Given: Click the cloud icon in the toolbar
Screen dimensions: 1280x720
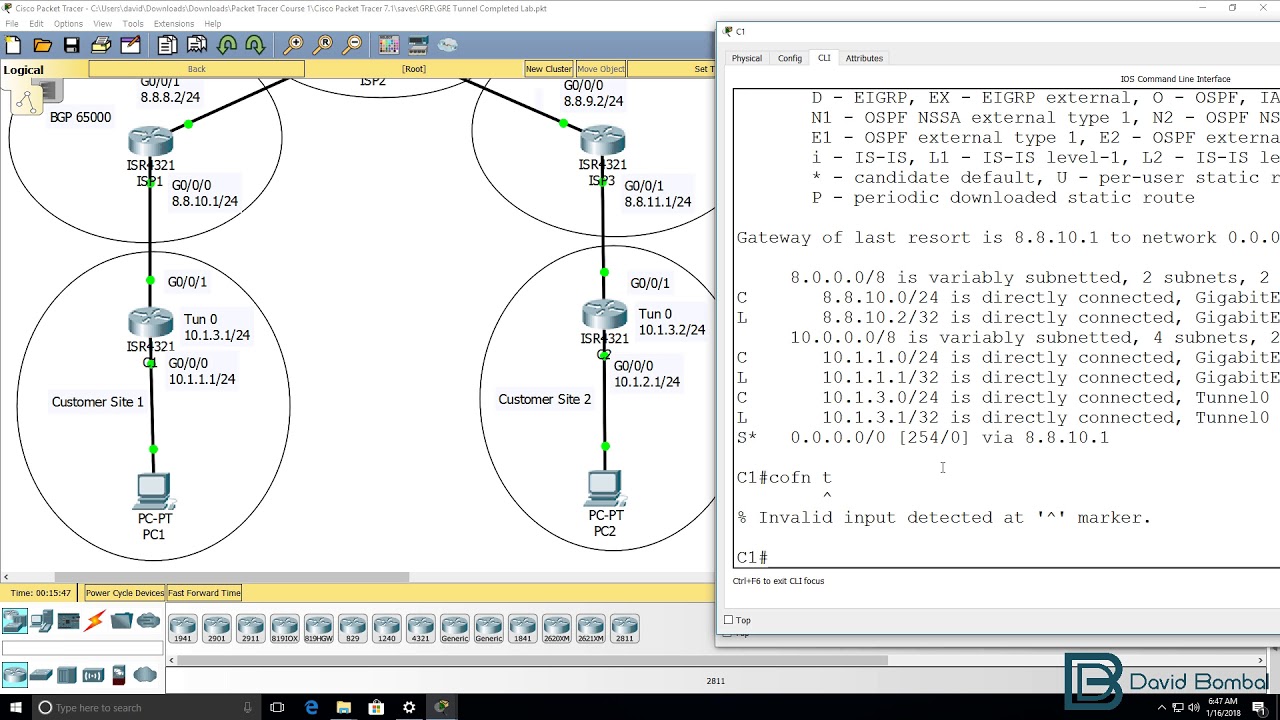Looking at the screenshot, I should tap(448, 45).
